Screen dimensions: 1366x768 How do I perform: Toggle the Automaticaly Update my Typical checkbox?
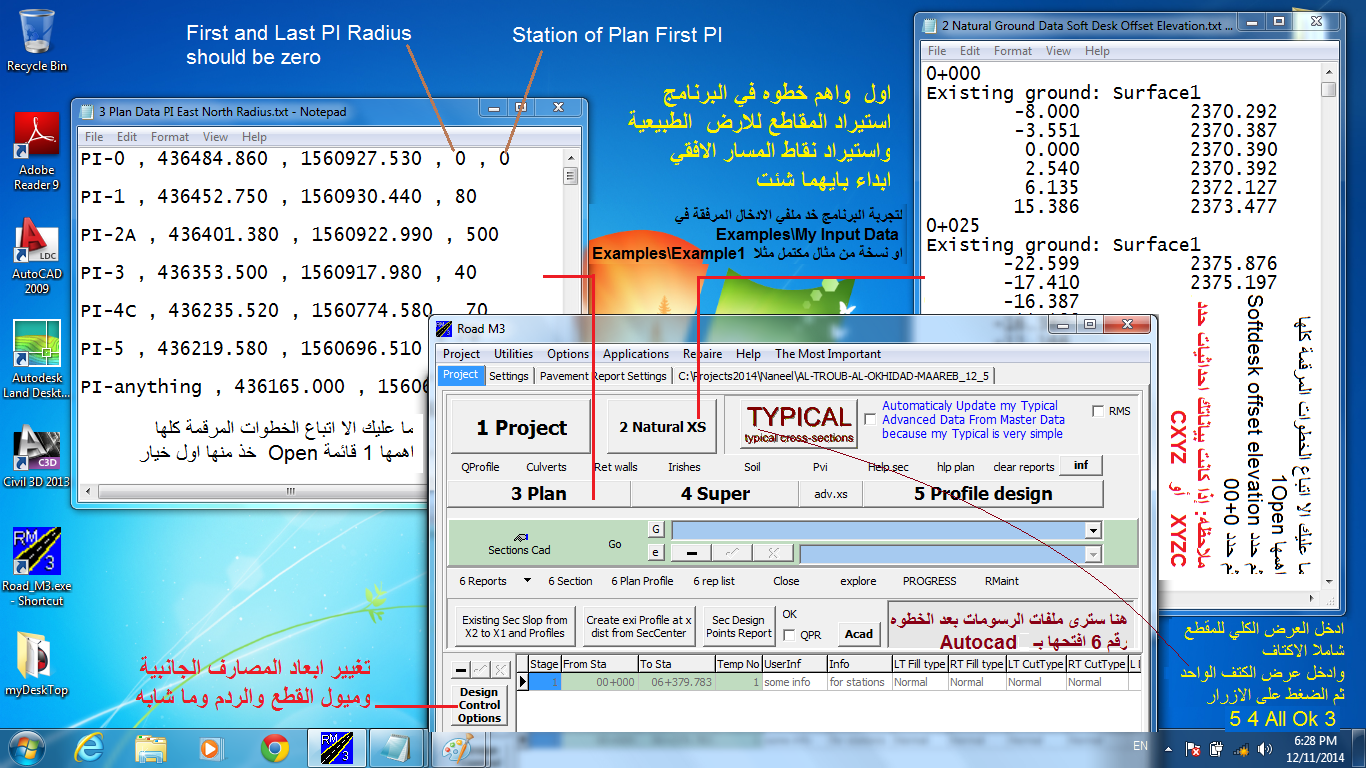(x=870, y=420)
